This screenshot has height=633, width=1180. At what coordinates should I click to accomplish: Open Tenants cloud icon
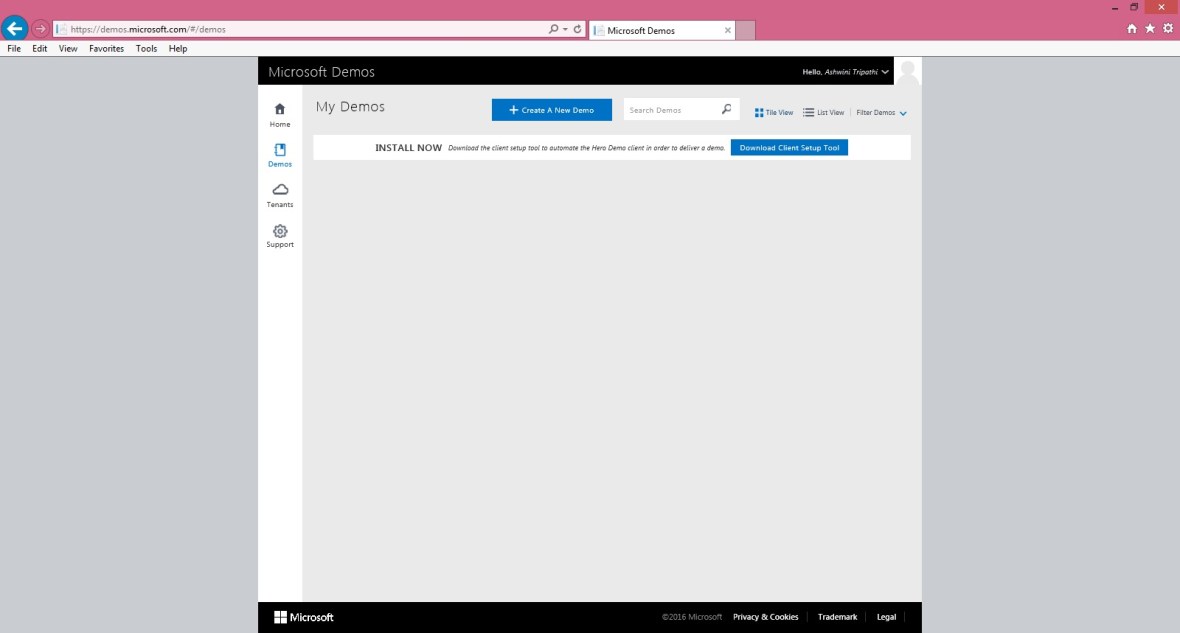pyautogui.click(x=280, y=190)
